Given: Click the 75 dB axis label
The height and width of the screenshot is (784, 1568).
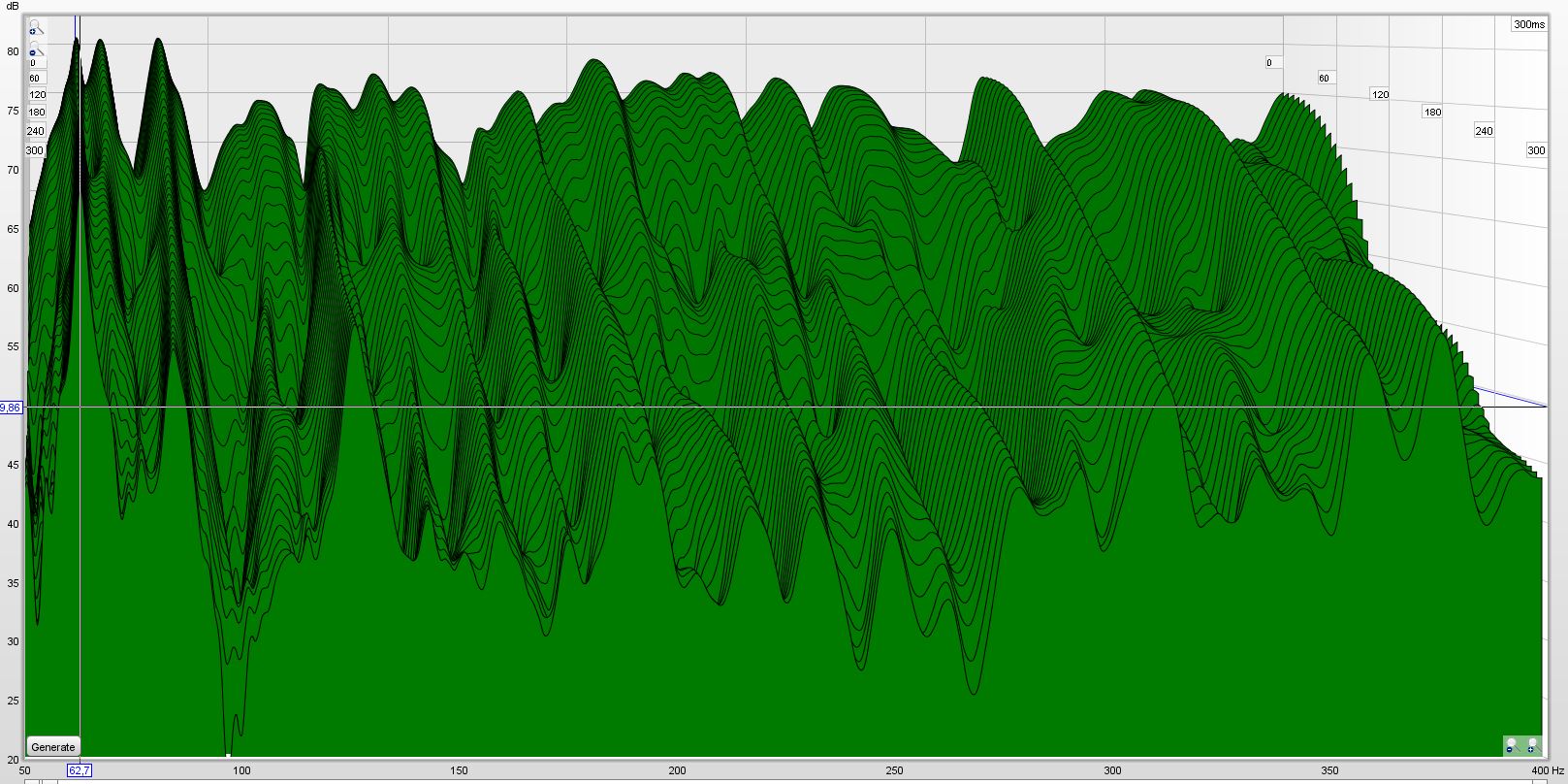Looking at the screenshot, I should [13, 111].
